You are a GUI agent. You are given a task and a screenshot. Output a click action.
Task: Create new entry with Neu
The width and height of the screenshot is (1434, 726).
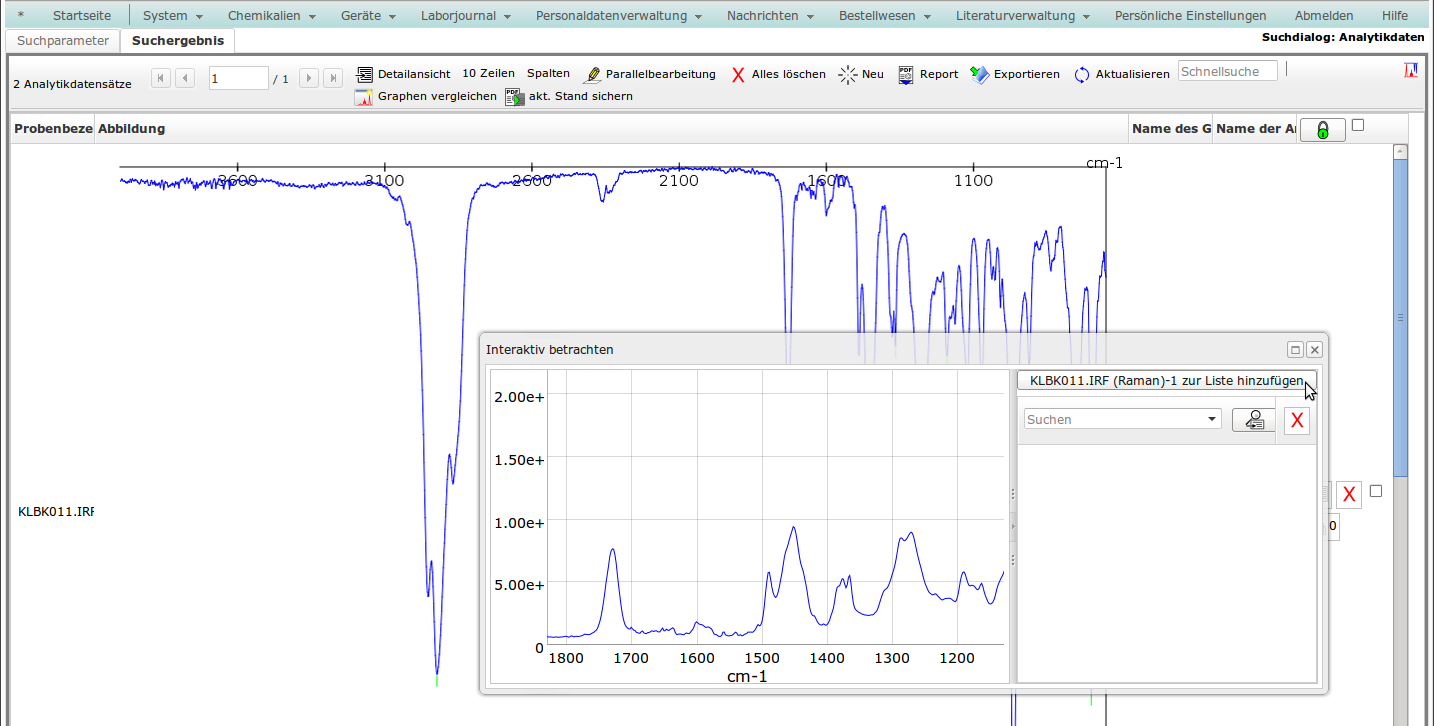(861, 74)
